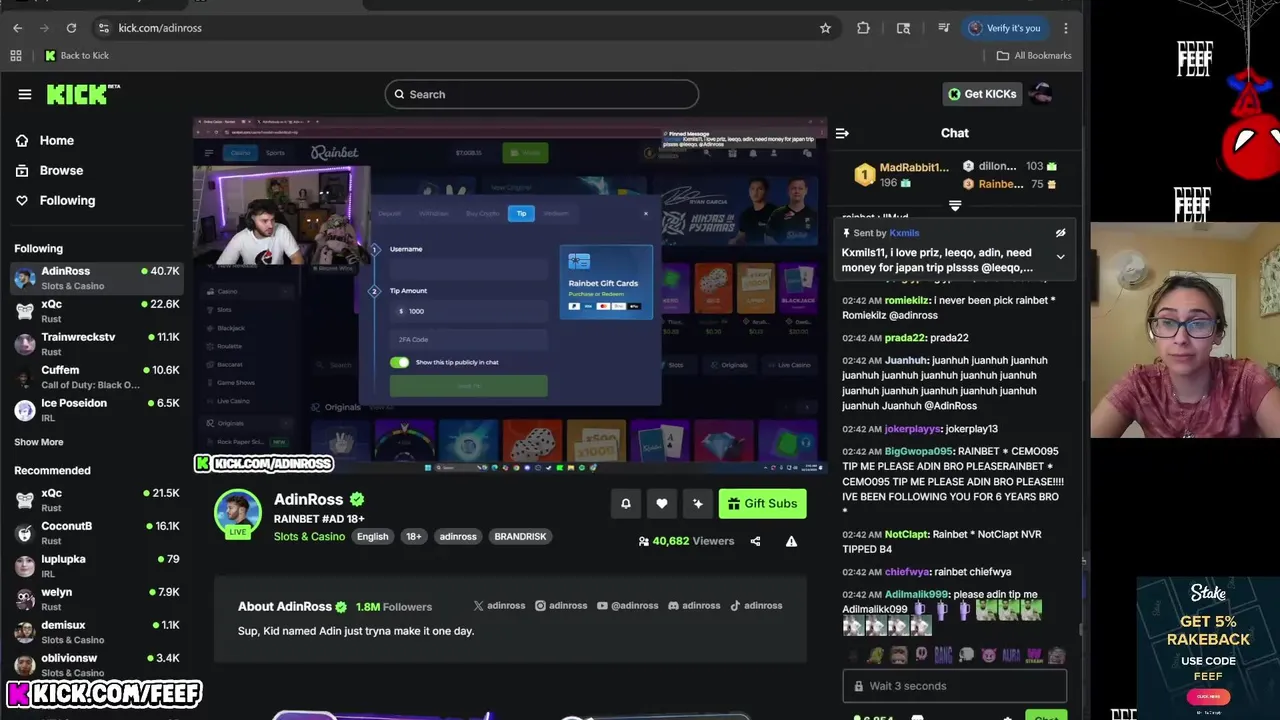Open the Kick hamburger menu
Screen dimensions: 1280x720
pos(24,94)
